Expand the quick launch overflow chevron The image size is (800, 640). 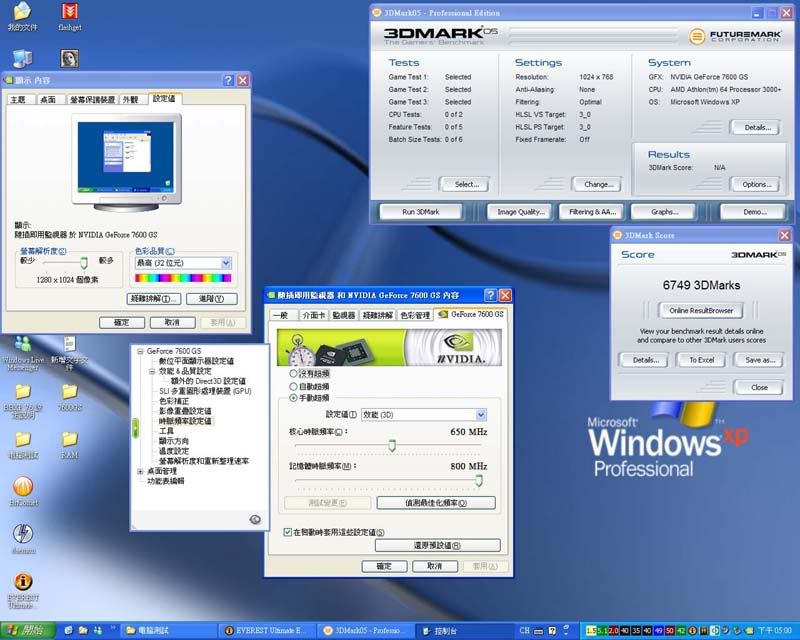pos(113,628)
